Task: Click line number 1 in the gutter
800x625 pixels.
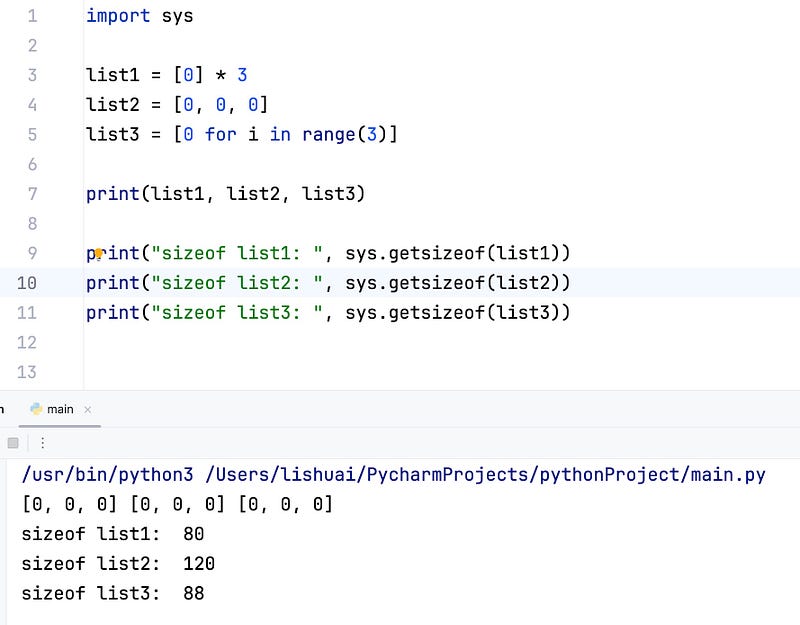Action: [x=32, y=16]
